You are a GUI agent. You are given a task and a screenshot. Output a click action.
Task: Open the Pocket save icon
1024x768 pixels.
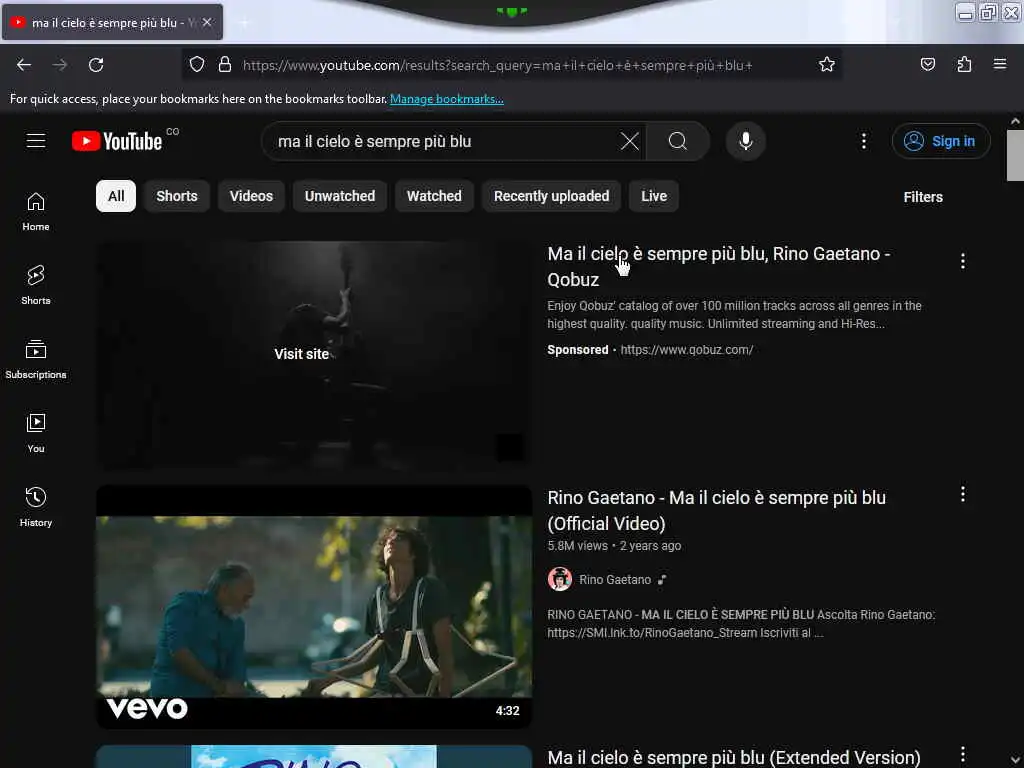927,64
